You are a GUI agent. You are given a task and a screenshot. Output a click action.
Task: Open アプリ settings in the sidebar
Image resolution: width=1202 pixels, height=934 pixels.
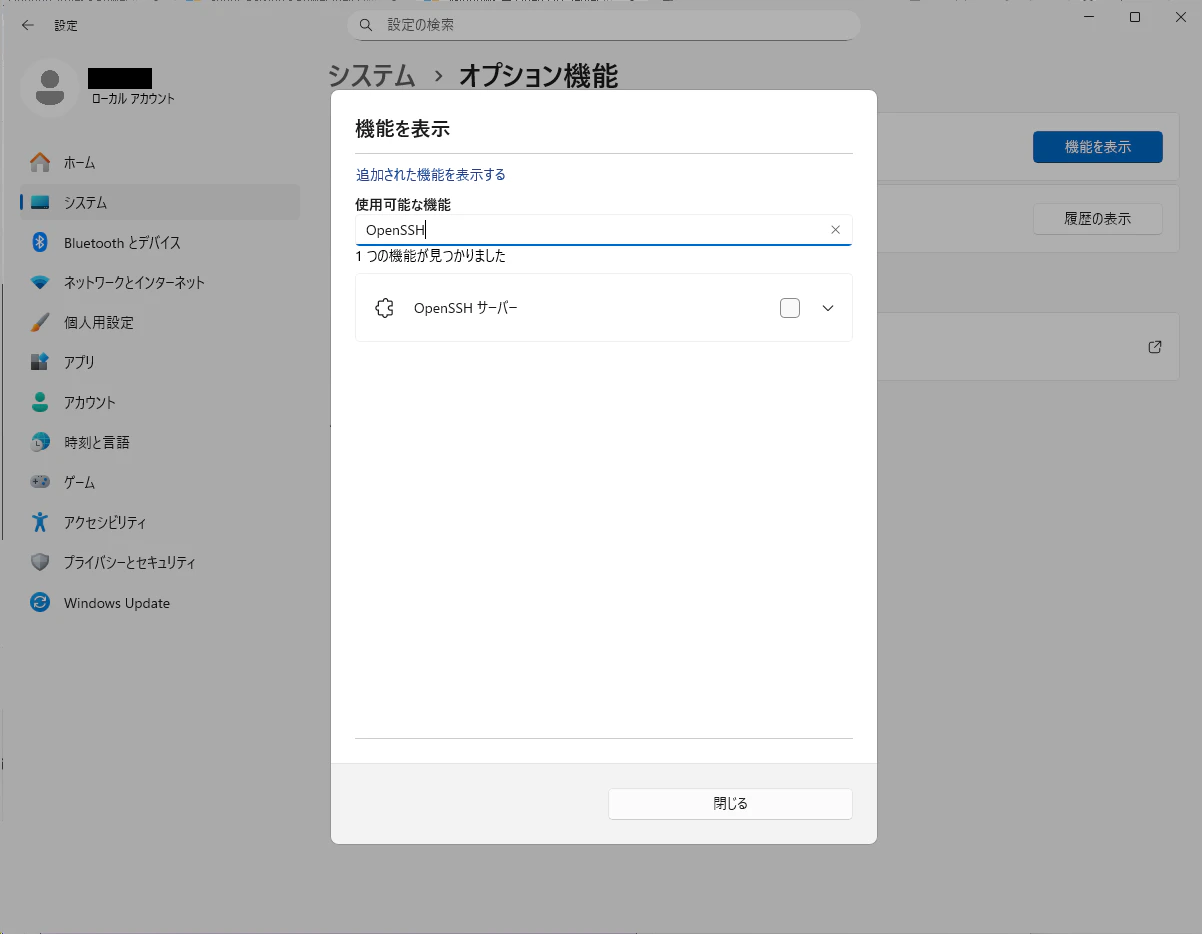[x=160, y=362]
